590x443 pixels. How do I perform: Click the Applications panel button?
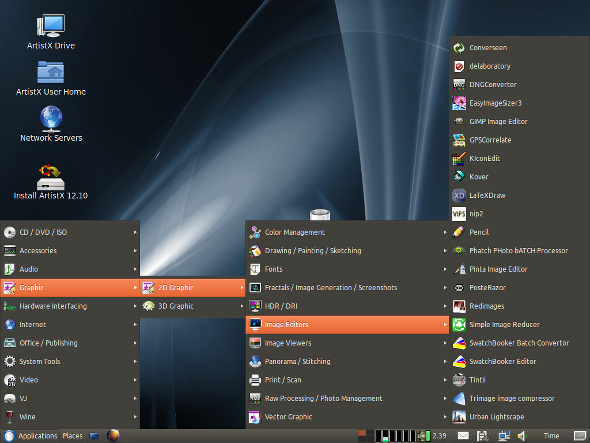pyautogui.click(x=30, y=436)
